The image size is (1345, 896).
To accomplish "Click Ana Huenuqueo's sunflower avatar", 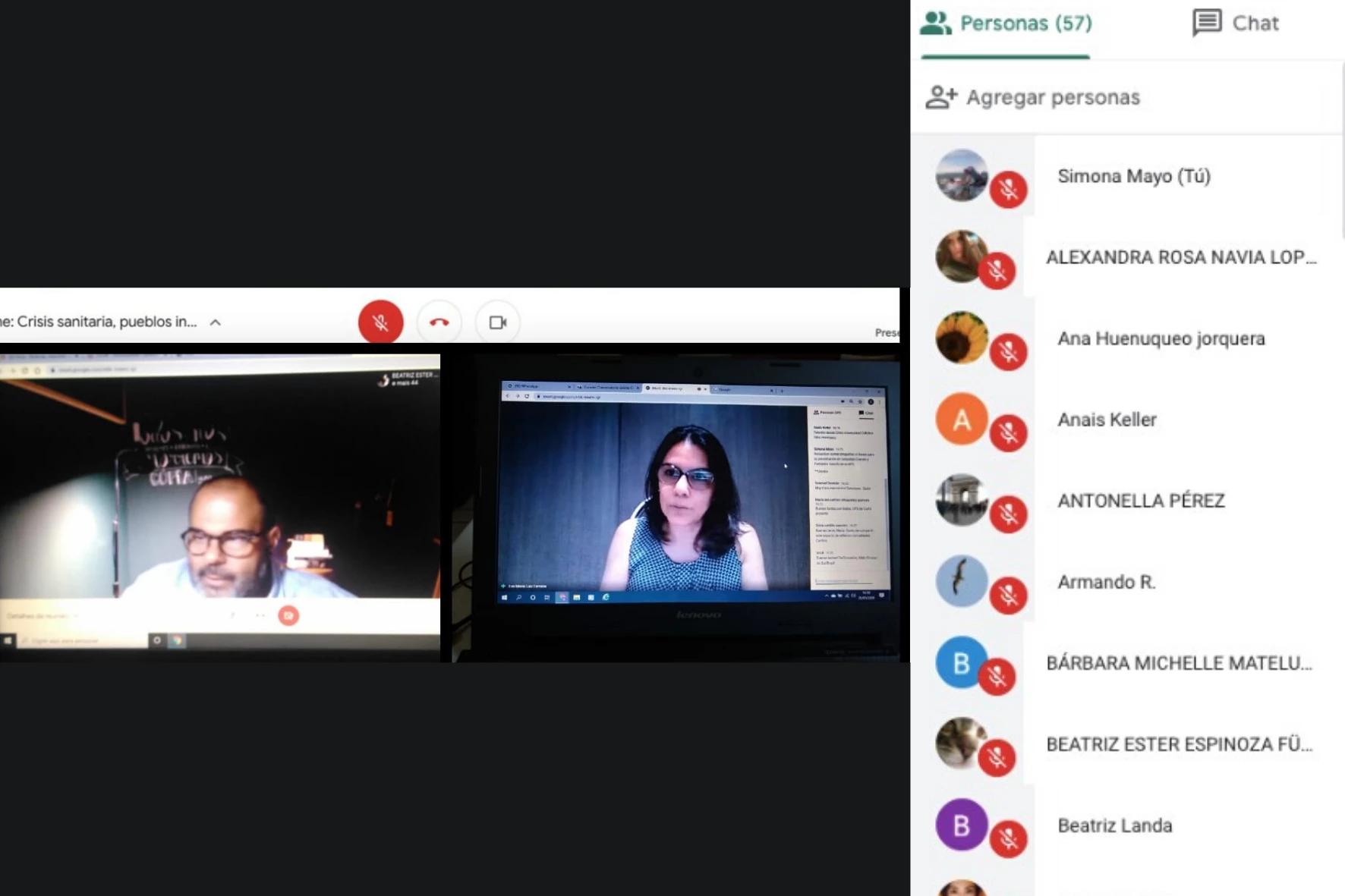I will 961,338.
